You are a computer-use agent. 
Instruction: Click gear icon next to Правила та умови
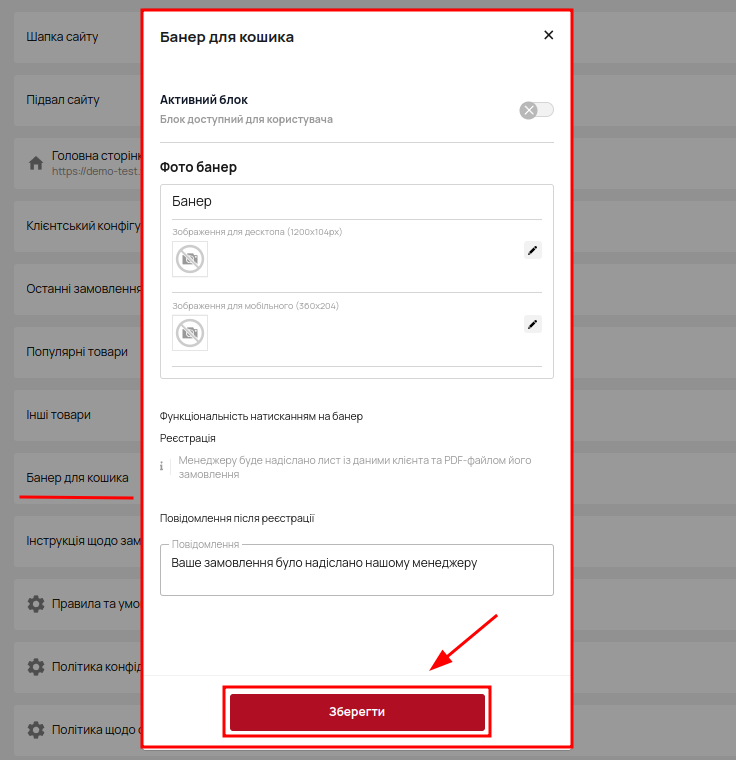click(36, 604)
